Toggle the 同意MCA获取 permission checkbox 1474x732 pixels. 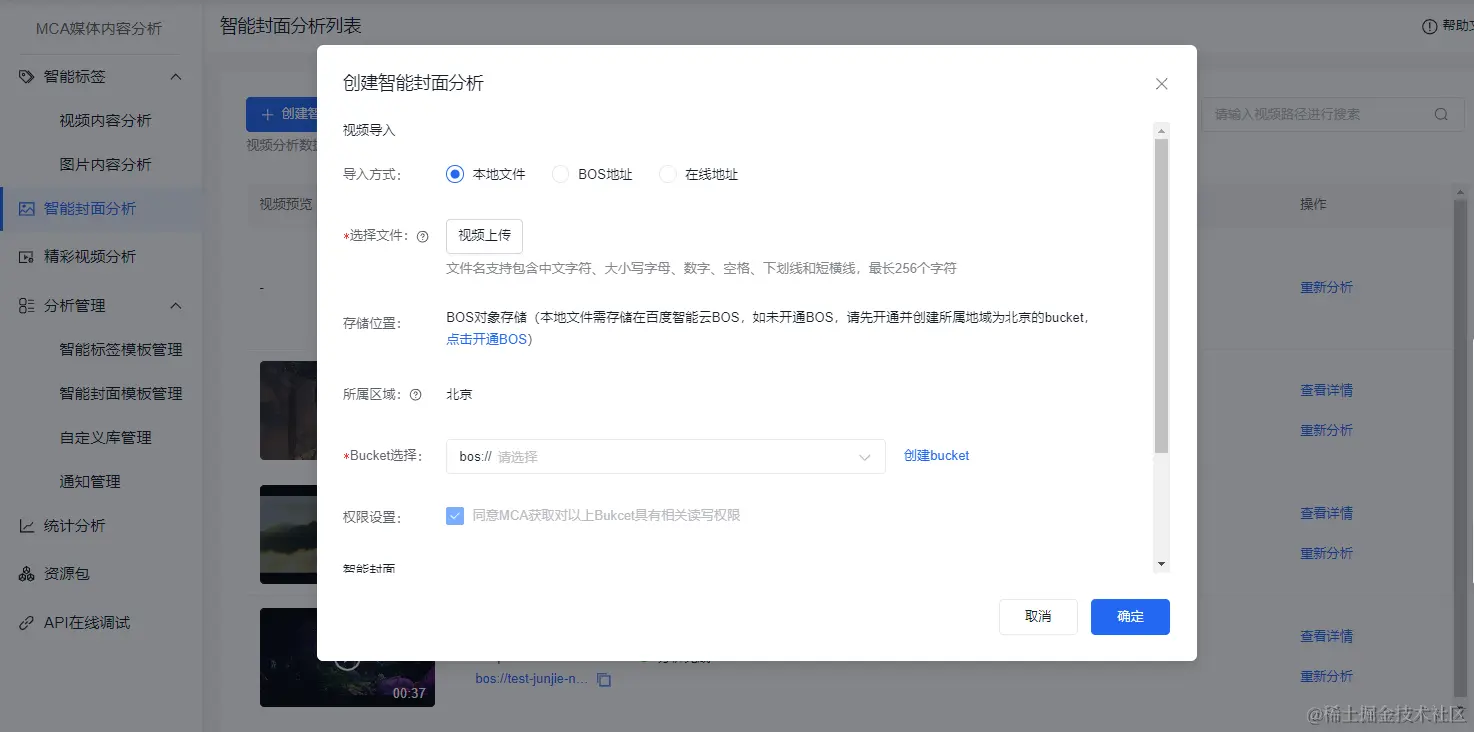[x=455, y=515]
